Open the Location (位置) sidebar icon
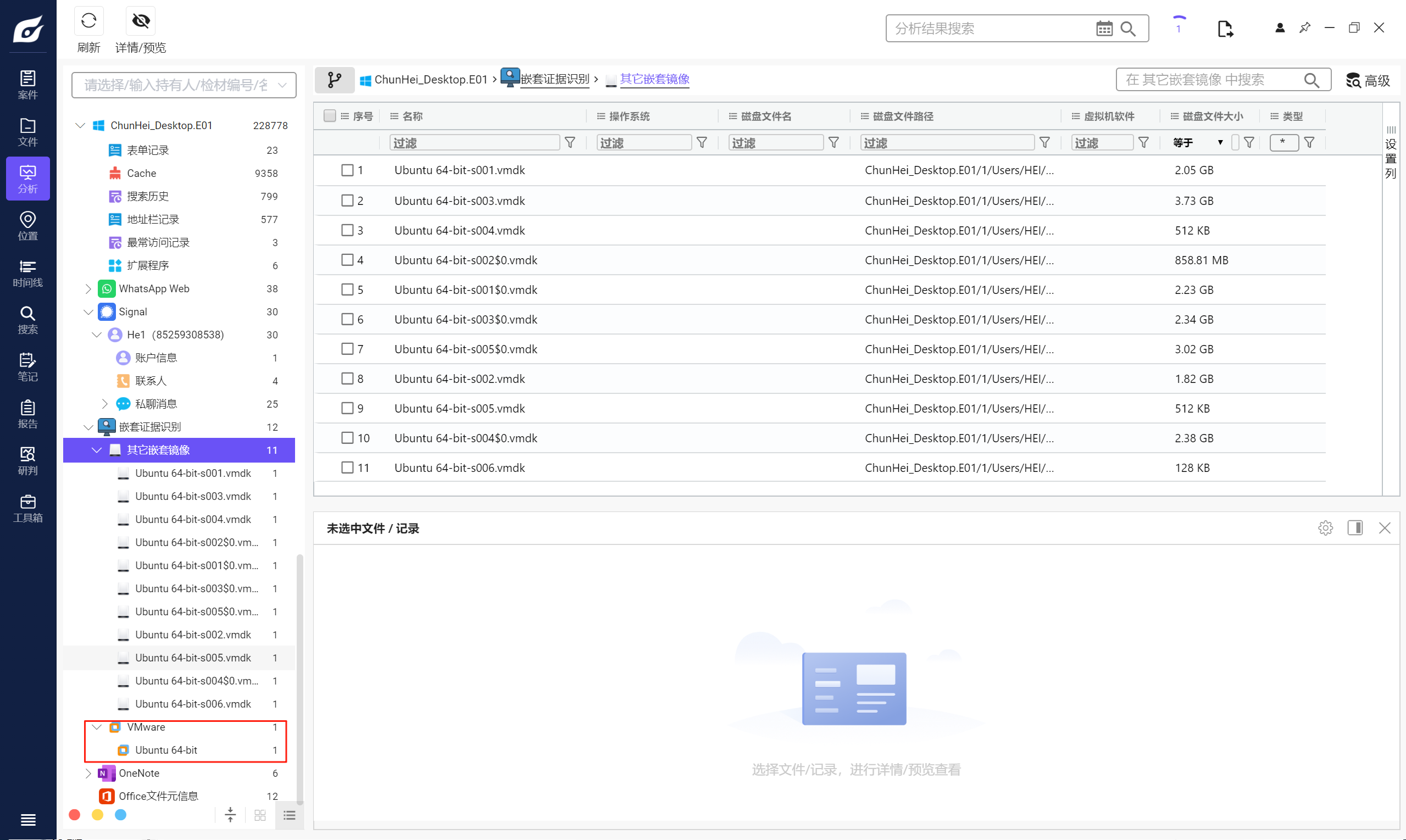The height and width of the screenshot is (840, 1406). coord(27,226)
